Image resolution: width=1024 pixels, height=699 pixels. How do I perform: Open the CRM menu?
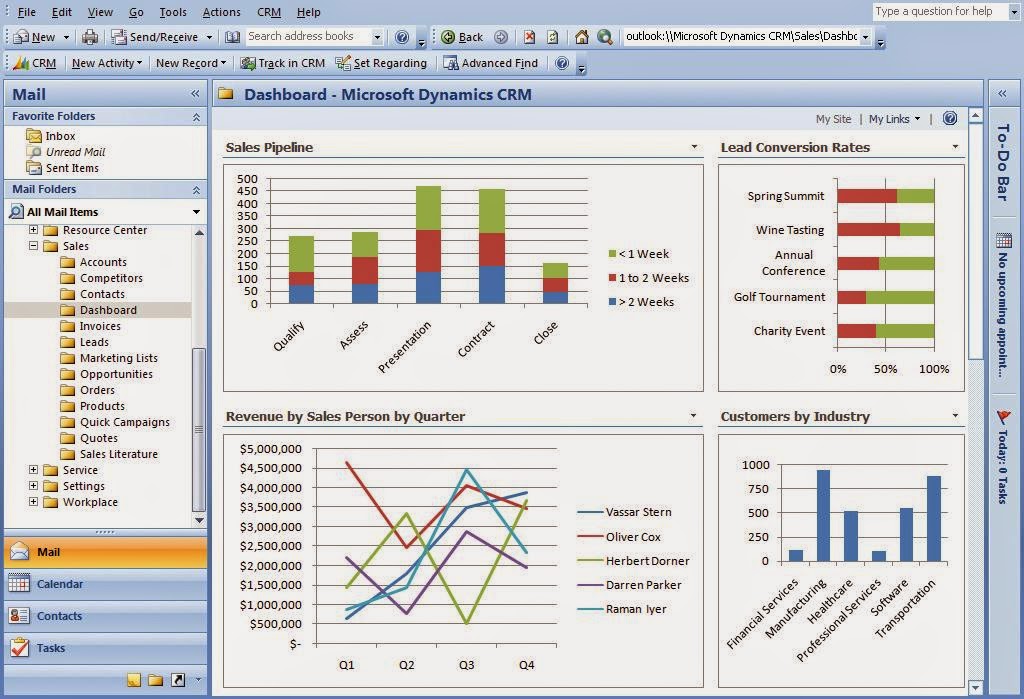click(268, 12)
